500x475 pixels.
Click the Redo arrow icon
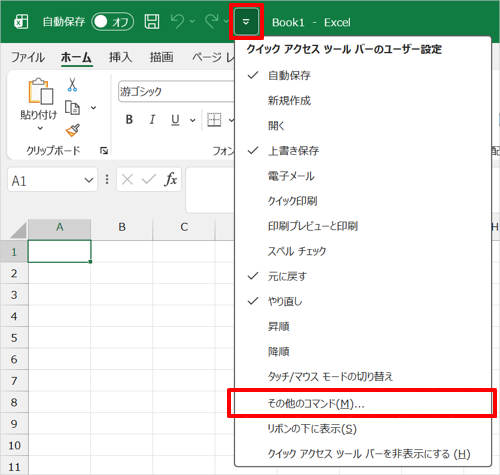tap(212, 21)
